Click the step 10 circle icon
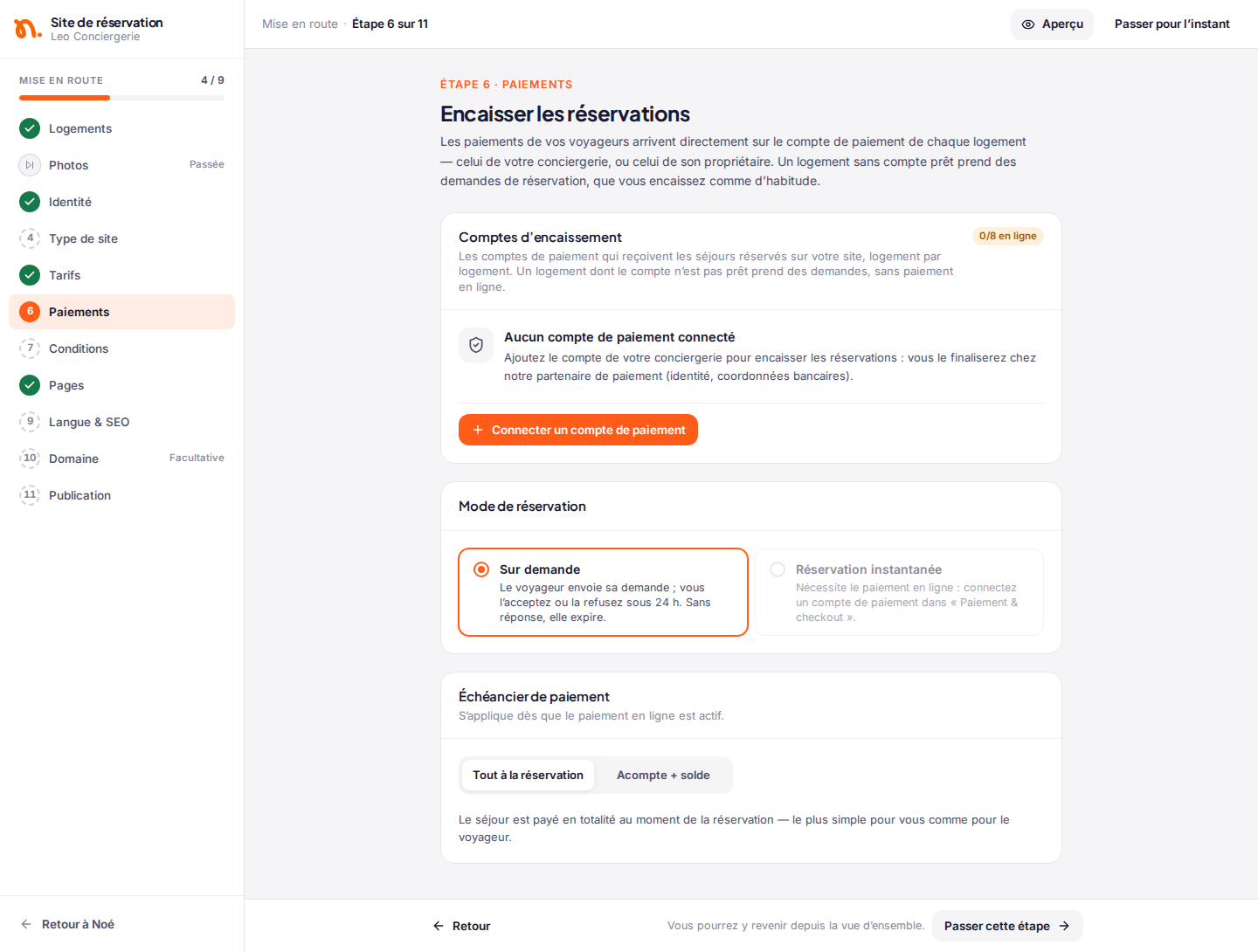Viewport: 1258px width, 952px height. pyautogui.click(x=30, y=459)
